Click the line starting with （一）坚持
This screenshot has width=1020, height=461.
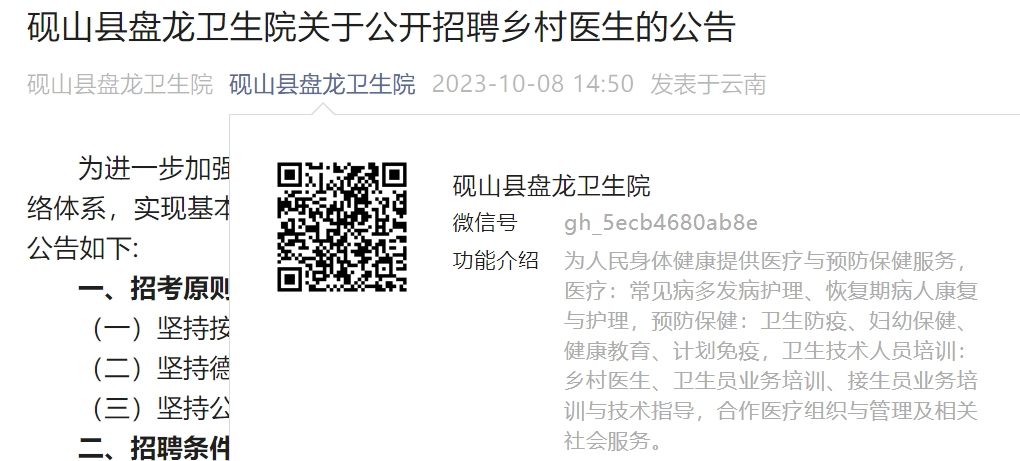[162, 330]
